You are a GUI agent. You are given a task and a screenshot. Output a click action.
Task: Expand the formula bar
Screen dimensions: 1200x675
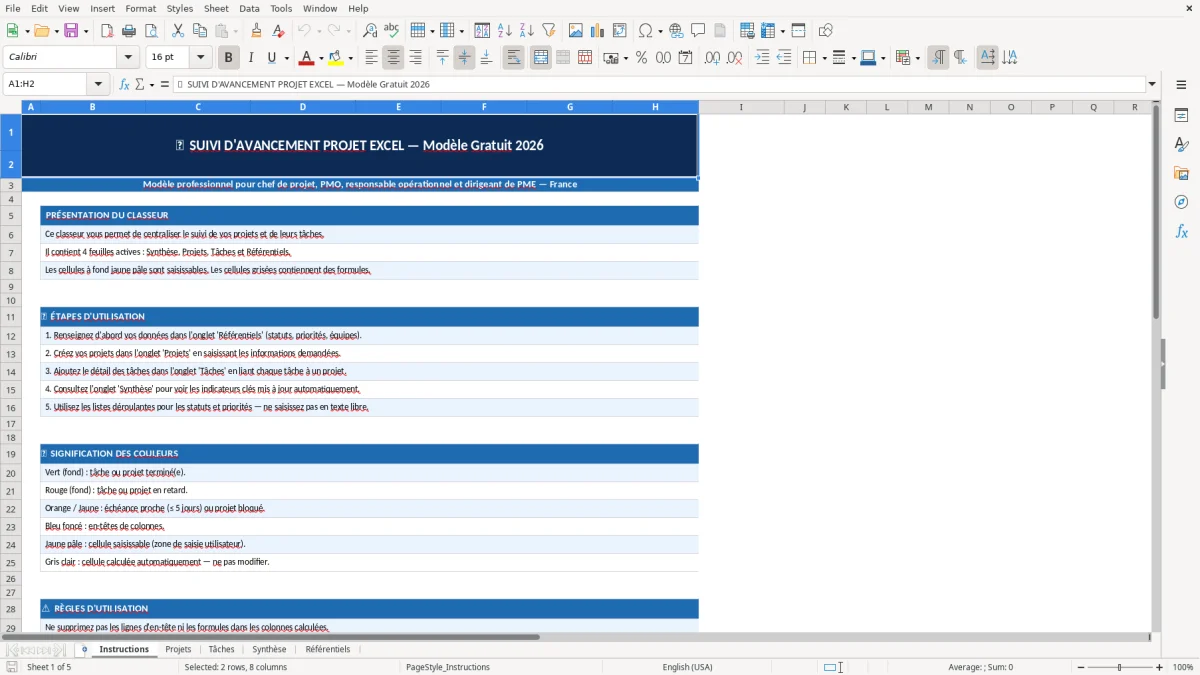1152,84
